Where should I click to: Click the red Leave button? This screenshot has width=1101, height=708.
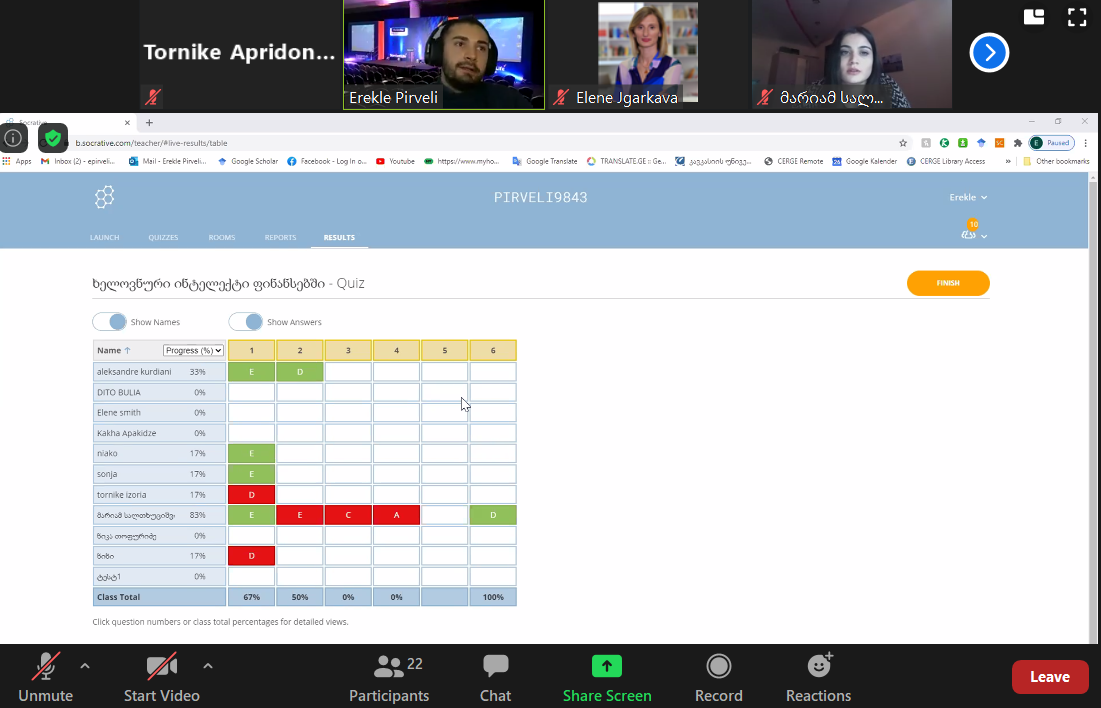[1049, 677]
